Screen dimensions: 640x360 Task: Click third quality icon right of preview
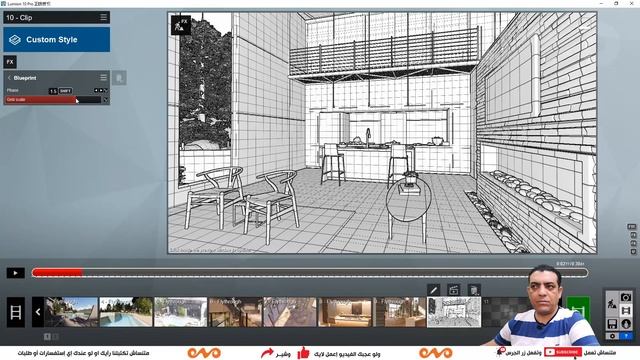pos(633,243)
